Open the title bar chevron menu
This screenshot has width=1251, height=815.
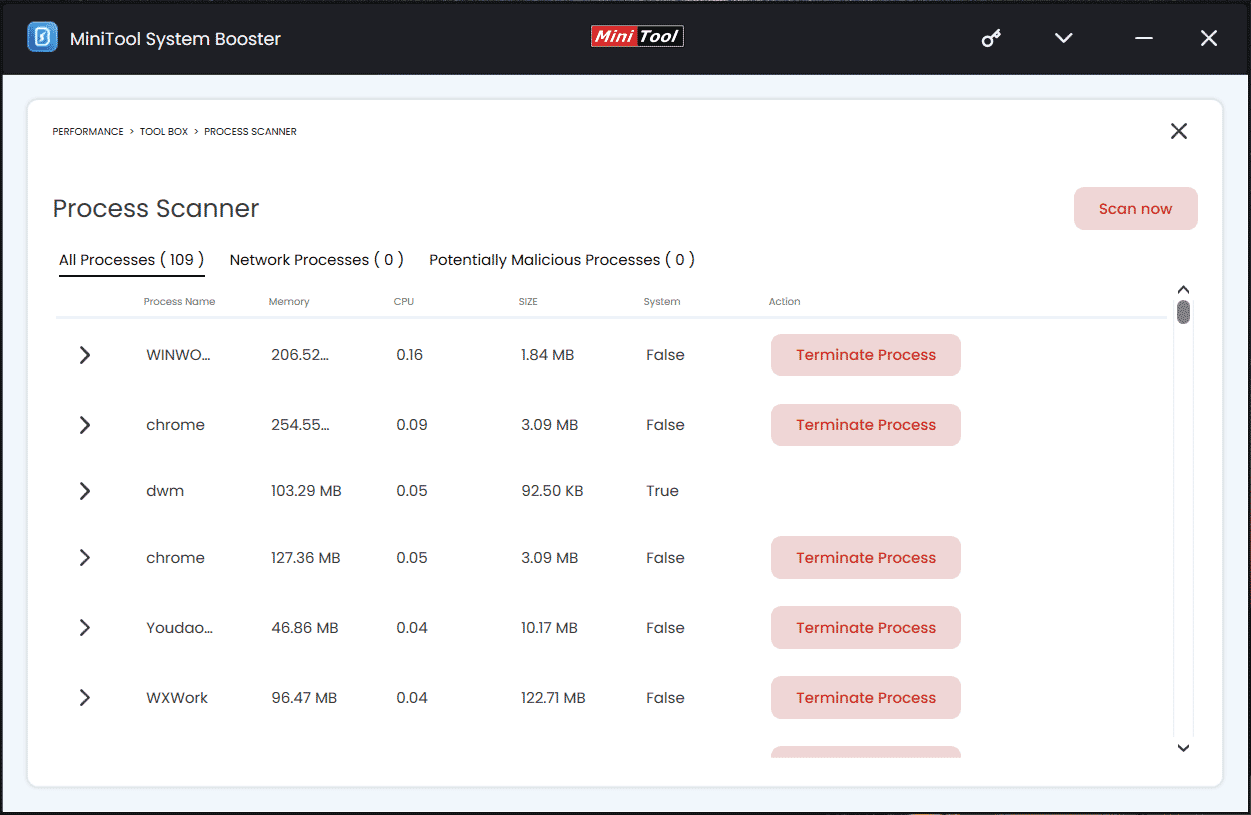click(1064, 38)
